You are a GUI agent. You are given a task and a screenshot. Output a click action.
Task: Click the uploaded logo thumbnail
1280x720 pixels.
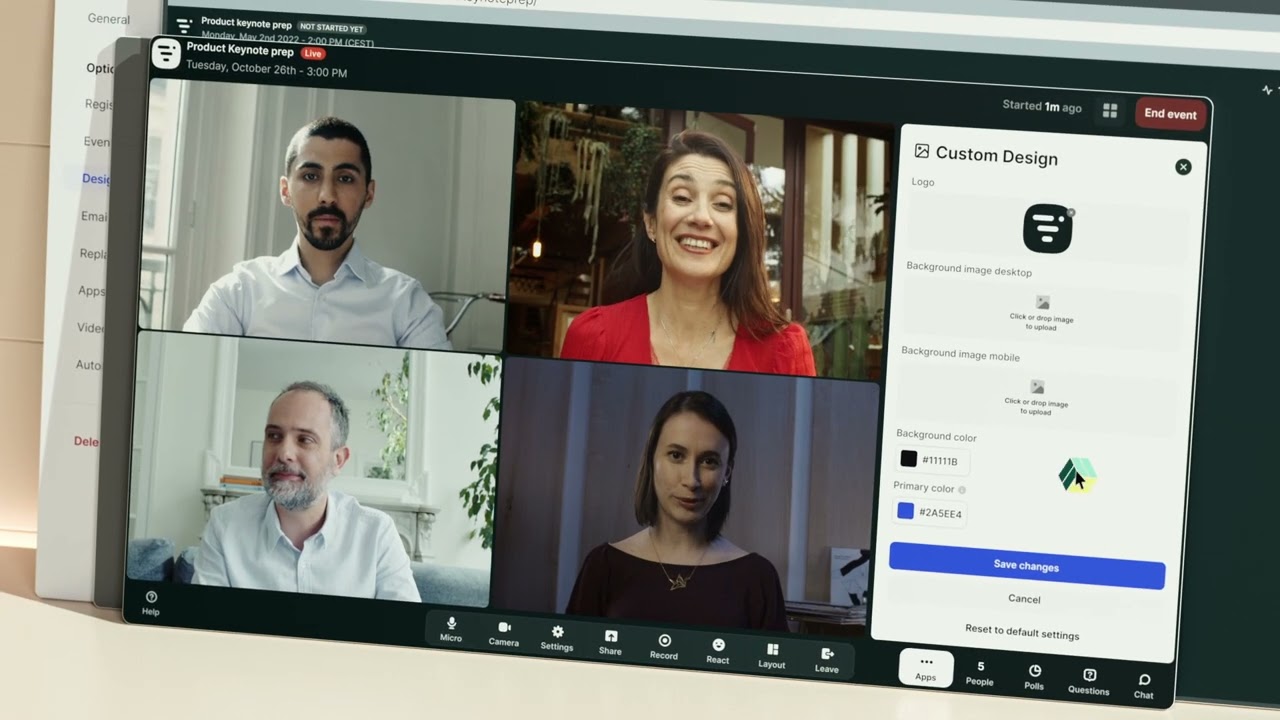[1048, 229]
